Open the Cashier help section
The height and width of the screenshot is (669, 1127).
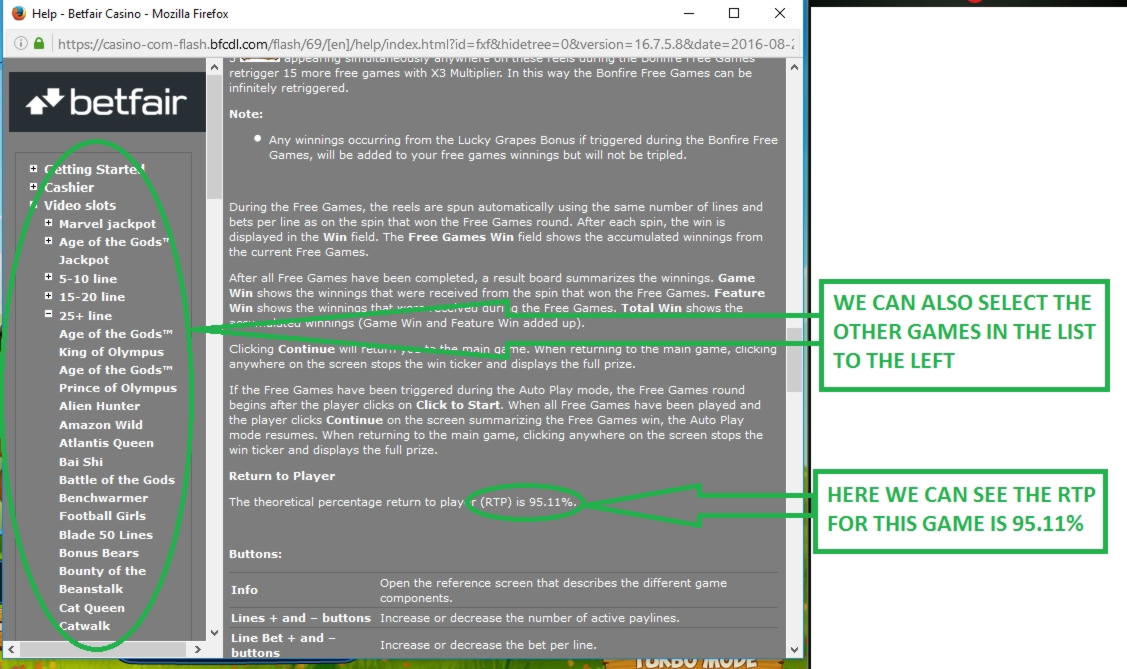pyautogui.click(x=69, y=187)
